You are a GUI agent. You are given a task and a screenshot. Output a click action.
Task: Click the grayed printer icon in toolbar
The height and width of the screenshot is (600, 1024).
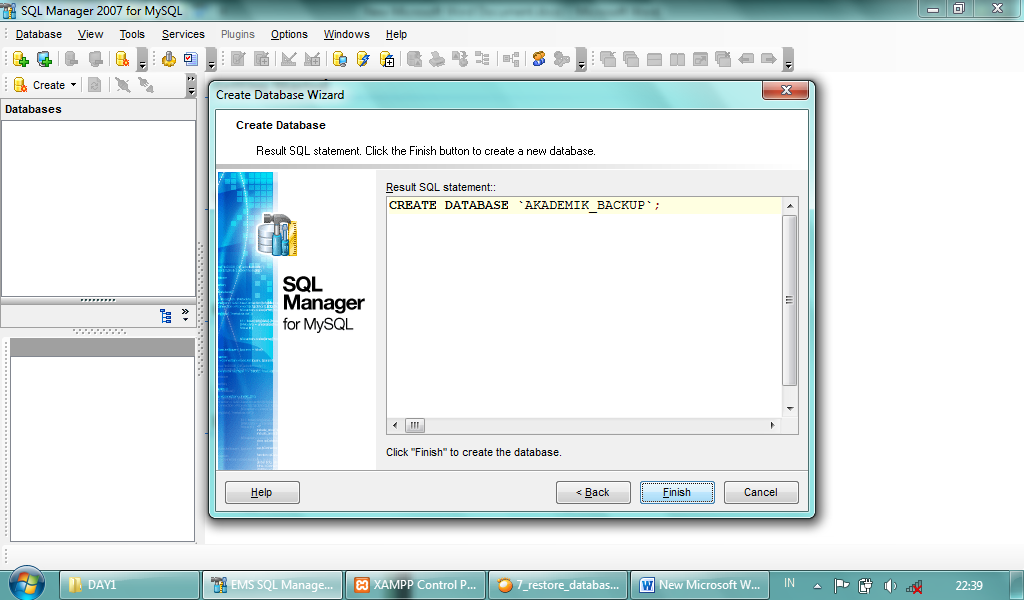pos(437,59)
